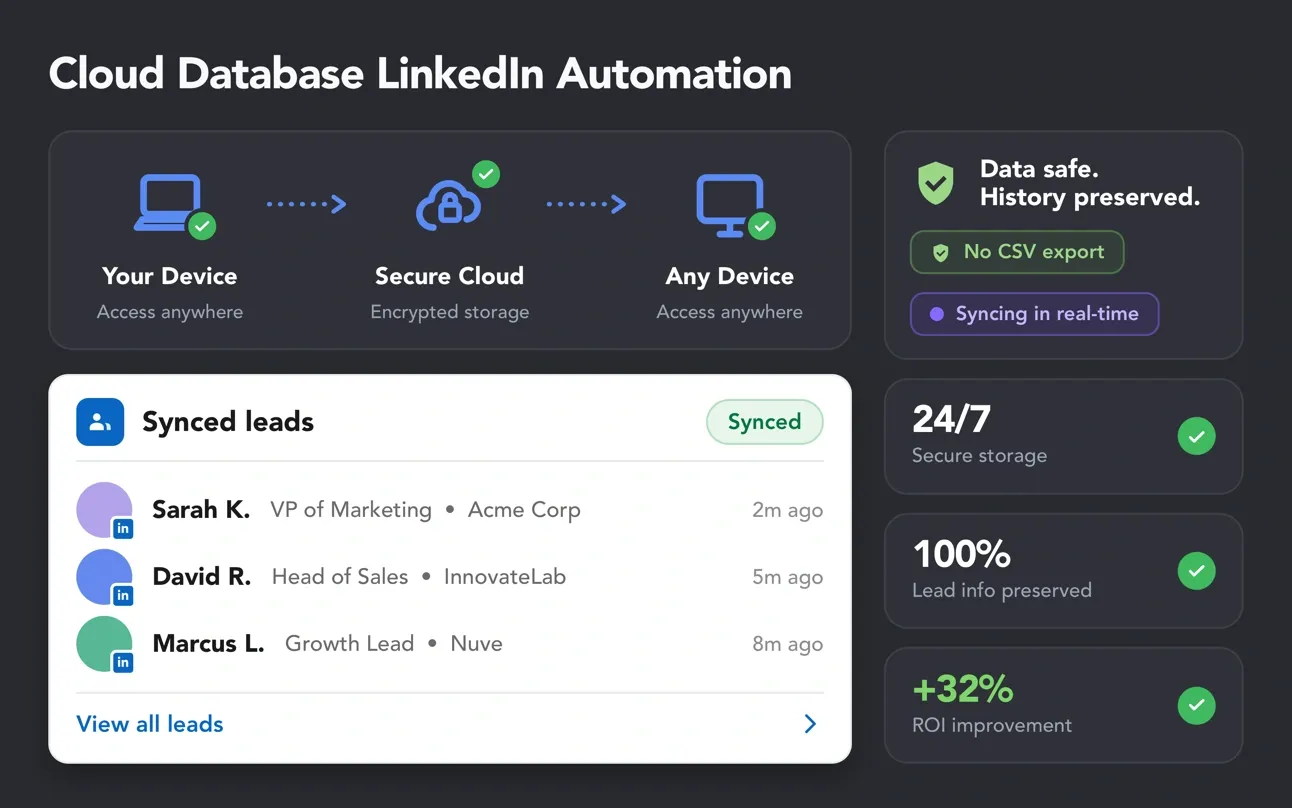1292x808 pixels.
Task: Click the LinkedIn badge on Marcus L.'s avatar
Action: point(123,662)
